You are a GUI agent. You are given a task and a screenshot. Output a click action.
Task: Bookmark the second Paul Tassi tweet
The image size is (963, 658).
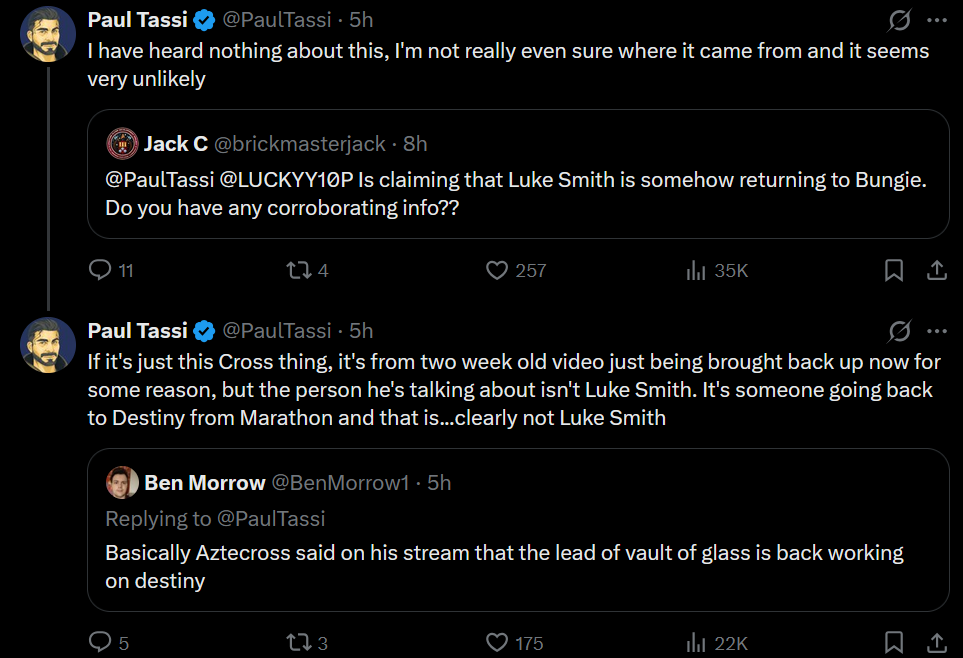pos(894,643)
